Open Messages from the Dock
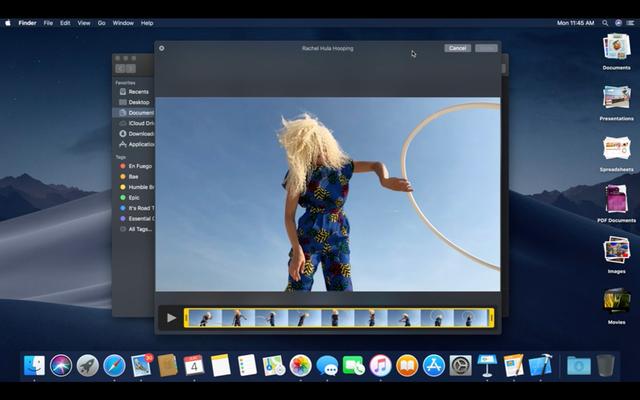This screenshot has height=400, width=640. 327,365
